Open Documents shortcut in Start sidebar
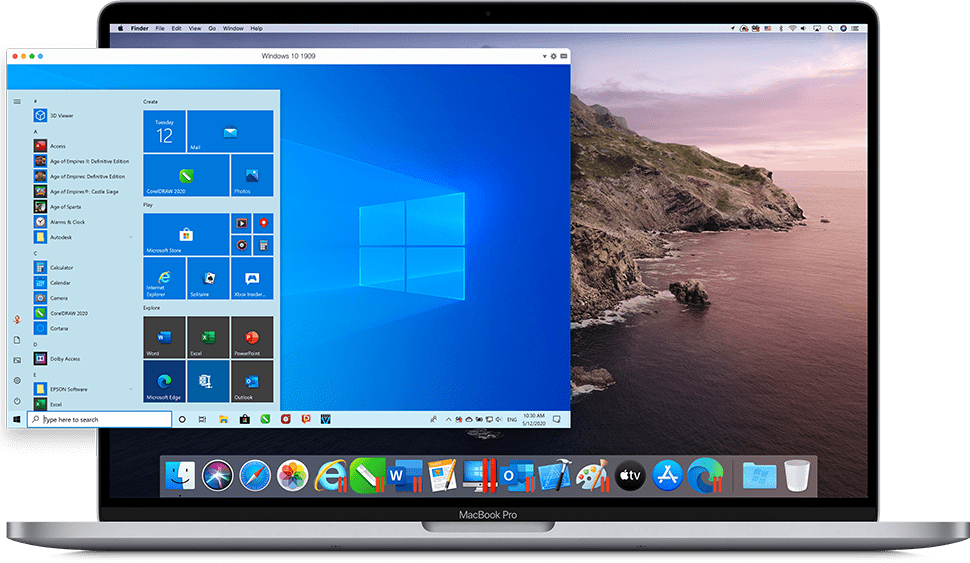 point(17,340)
